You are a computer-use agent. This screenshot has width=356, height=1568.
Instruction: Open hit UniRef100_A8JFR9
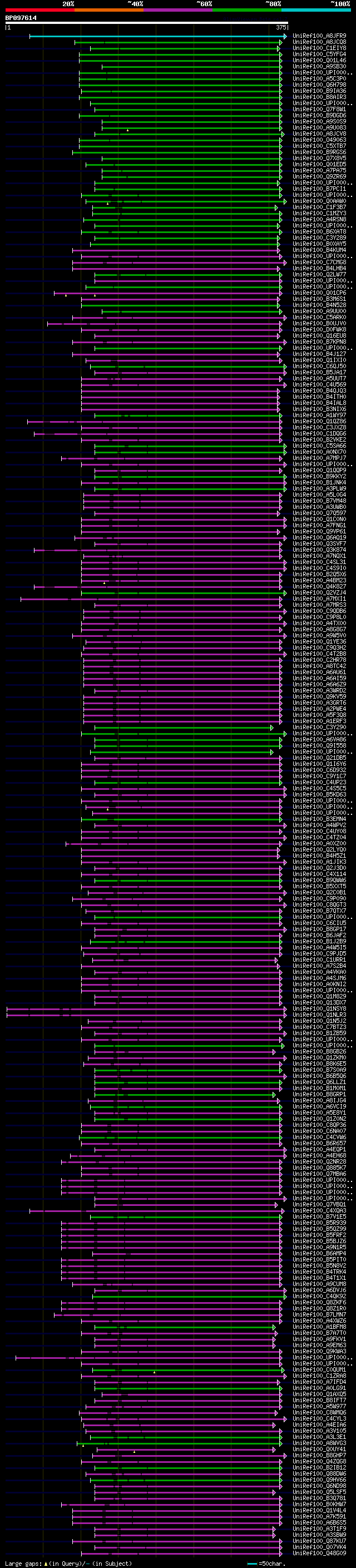point(319,36)
